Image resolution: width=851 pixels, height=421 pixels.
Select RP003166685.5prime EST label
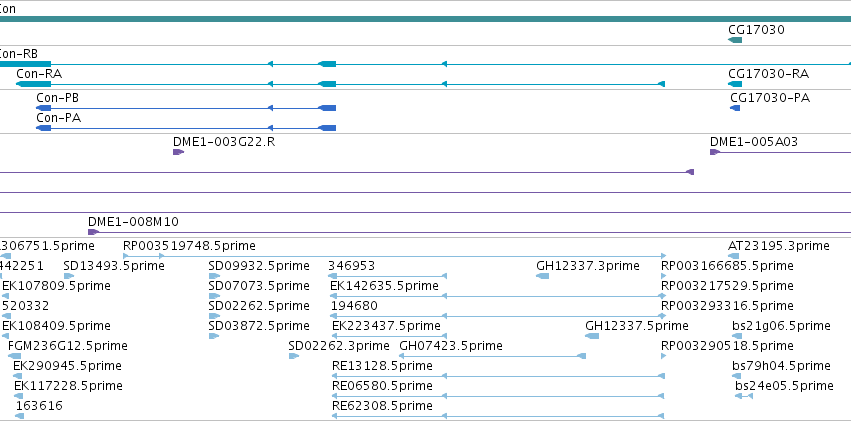[727, 266]
